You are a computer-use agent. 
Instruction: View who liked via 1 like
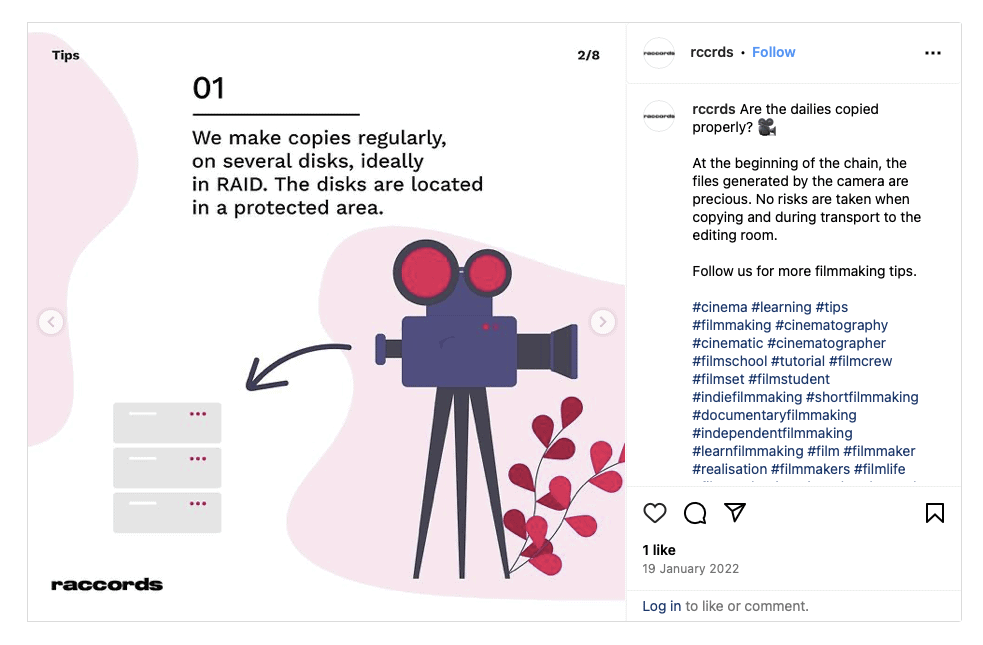[659, 550]
